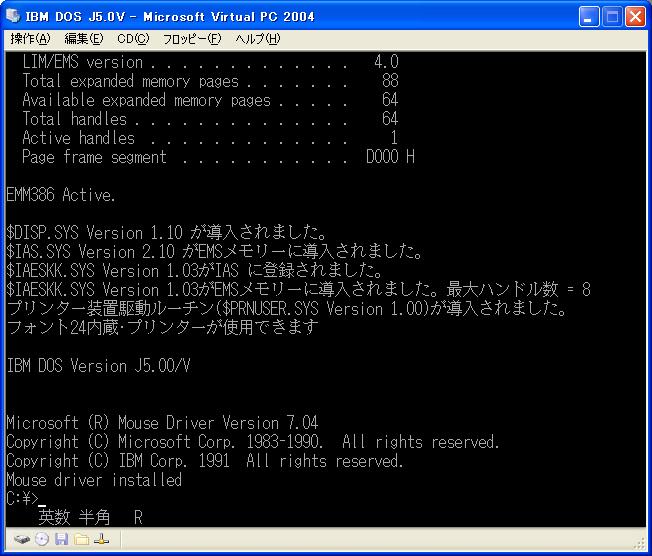Click 'Copyright (C) IBM Corp. 1991' line
This screenshot has height=556, width=652.
click(x=205, y=461)
